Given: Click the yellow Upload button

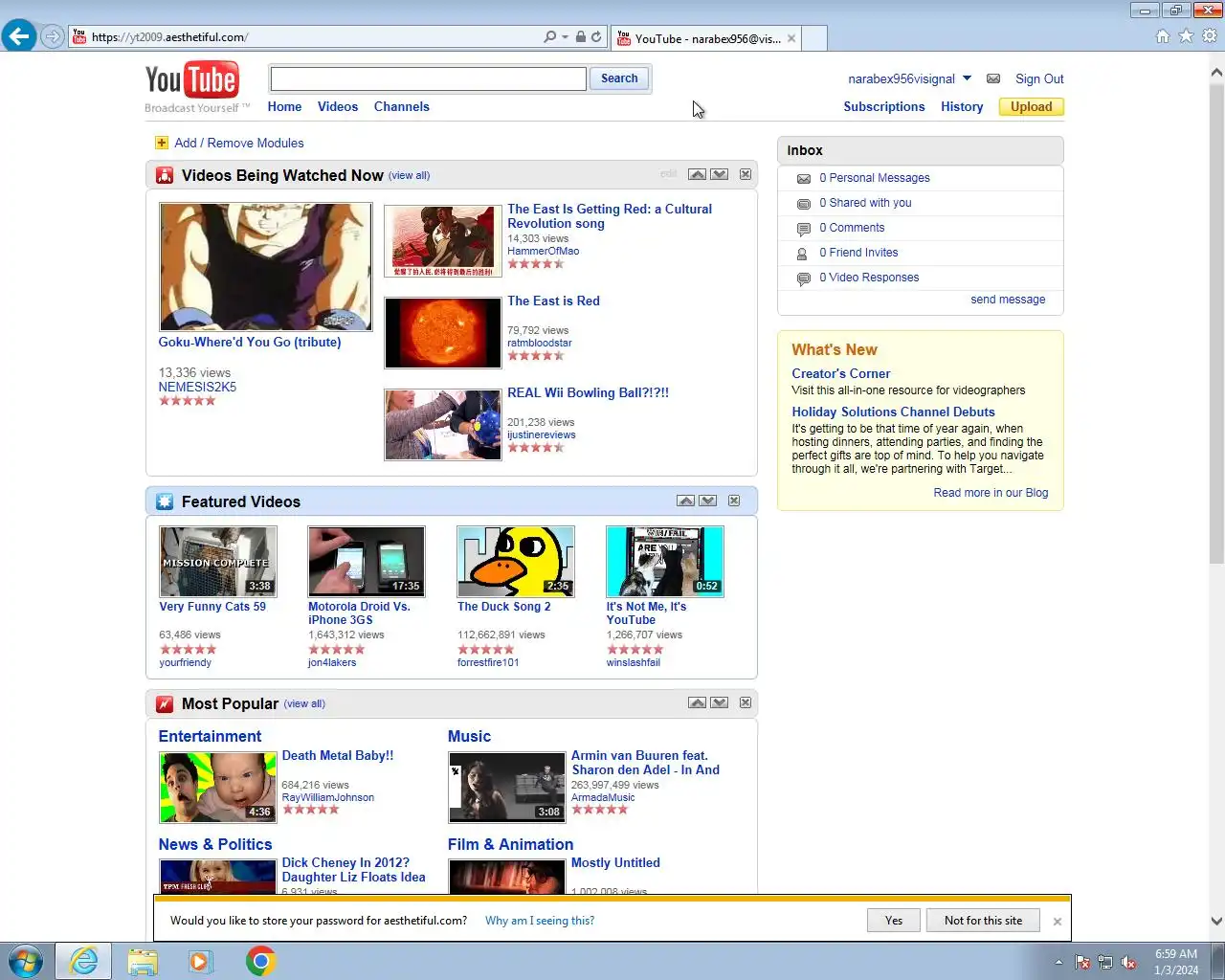Looking at the screenshot, I should click(1031, 106).
